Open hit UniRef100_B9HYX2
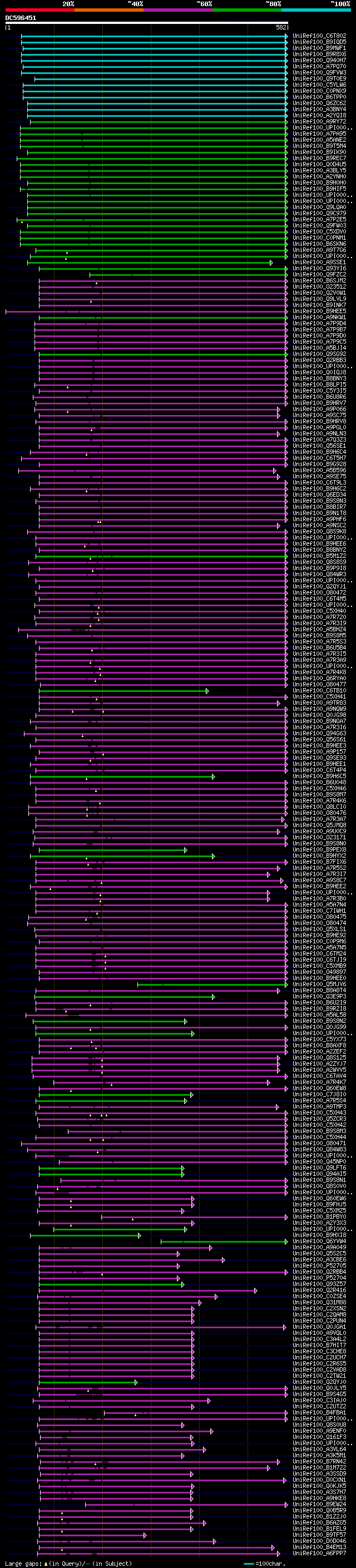Image resolution: width=356 pixels, height=1568 pixels. [319, 857]
